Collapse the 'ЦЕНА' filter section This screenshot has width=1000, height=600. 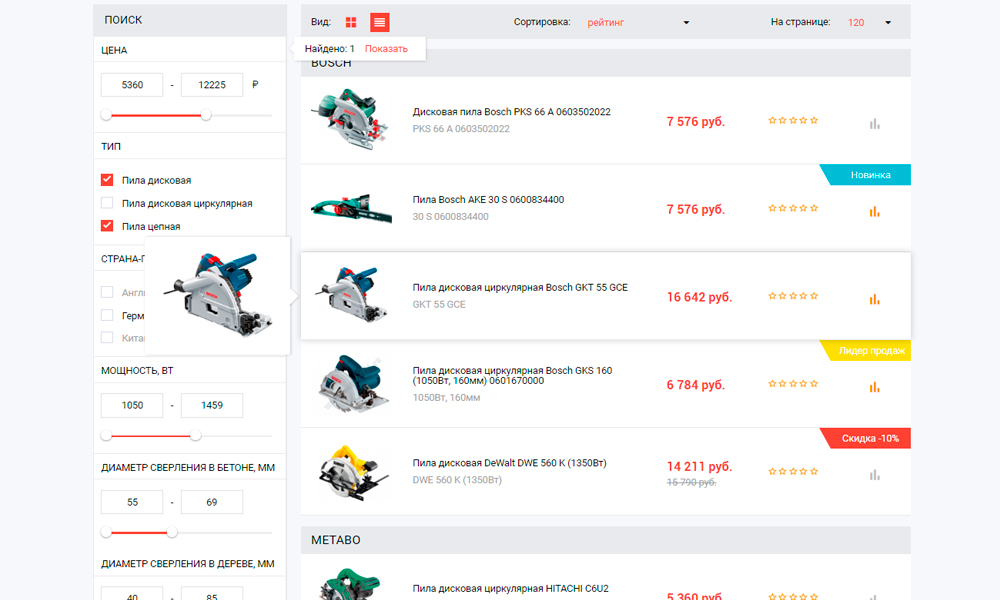tap(114, 50)
